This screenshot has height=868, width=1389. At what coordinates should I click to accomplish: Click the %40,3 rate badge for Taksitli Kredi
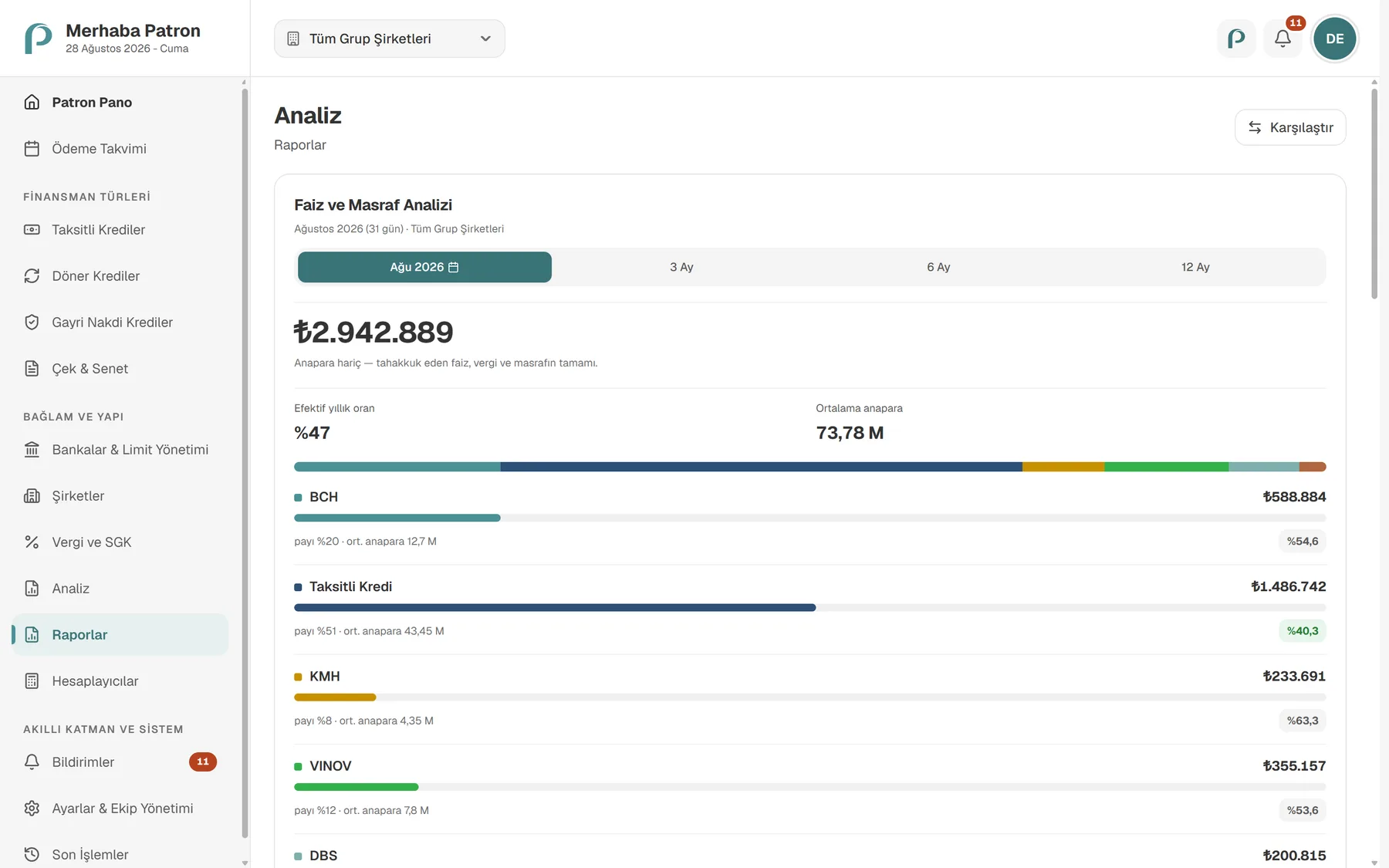tap(1303, 631)
